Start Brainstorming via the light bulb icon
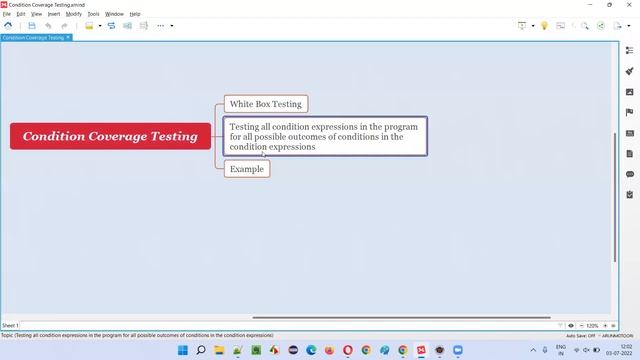Viewport: 640px width, 360px height. click(x=544, y=26)
